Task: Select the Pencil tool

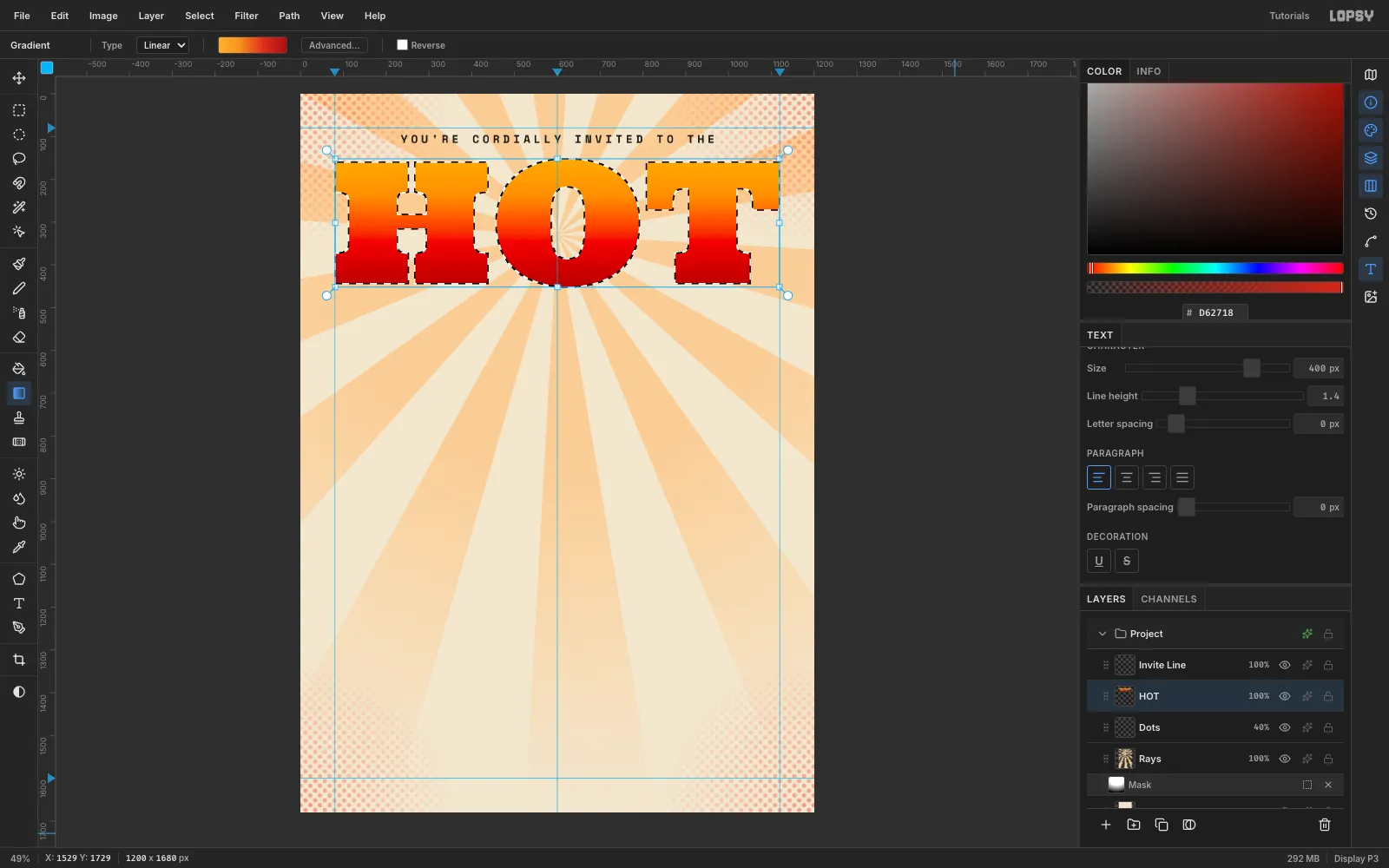Action: (x=19, y=288)
